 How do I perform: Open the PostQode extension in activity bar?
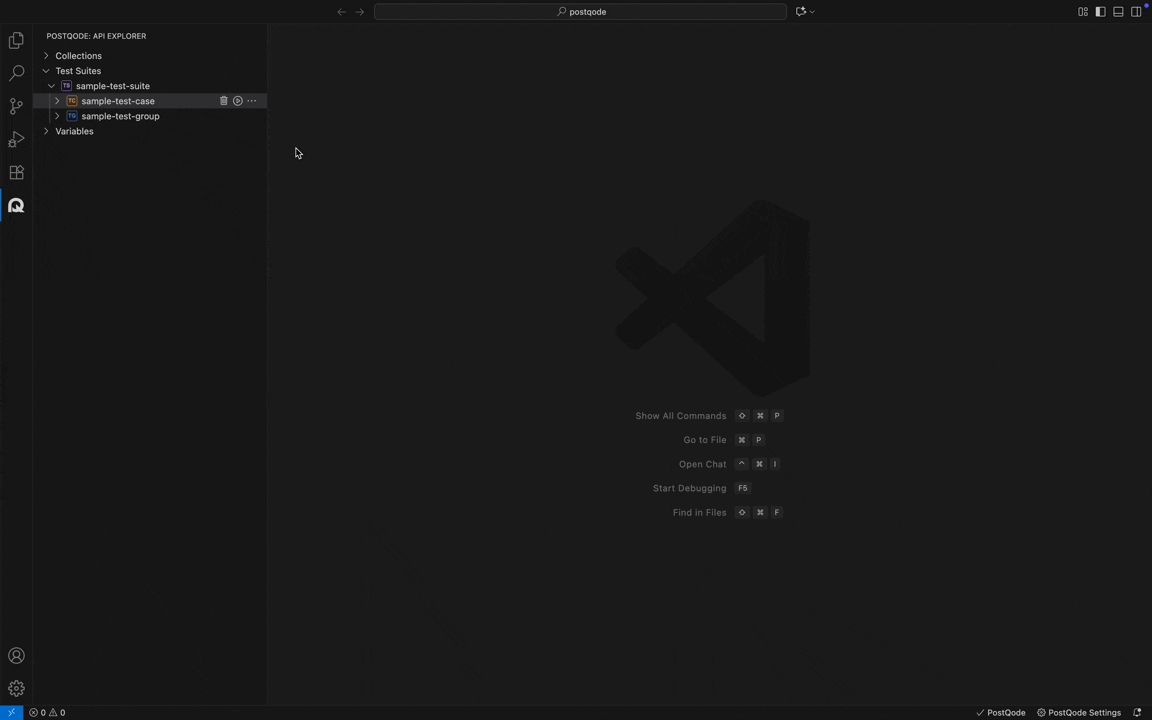click(x=16, y=206)
